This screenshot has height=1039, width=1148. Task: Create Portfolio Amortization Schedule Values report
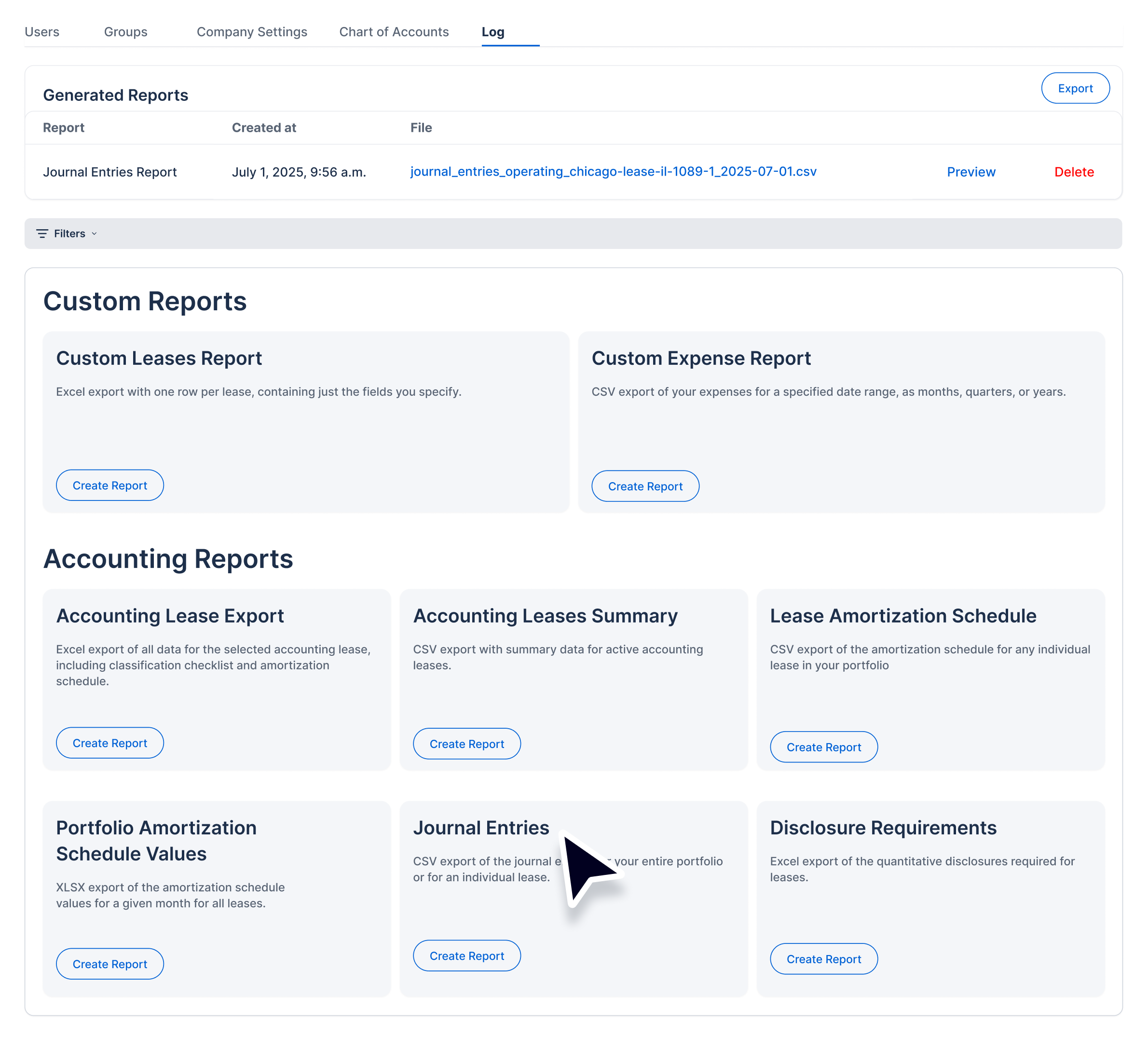click(x=110, y=964)
